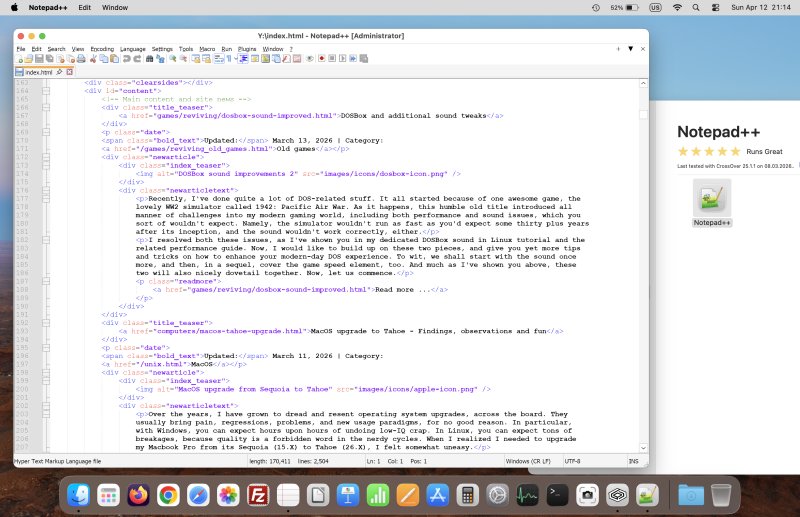Click the Paste clipboard icon

[x=114, y=59]
